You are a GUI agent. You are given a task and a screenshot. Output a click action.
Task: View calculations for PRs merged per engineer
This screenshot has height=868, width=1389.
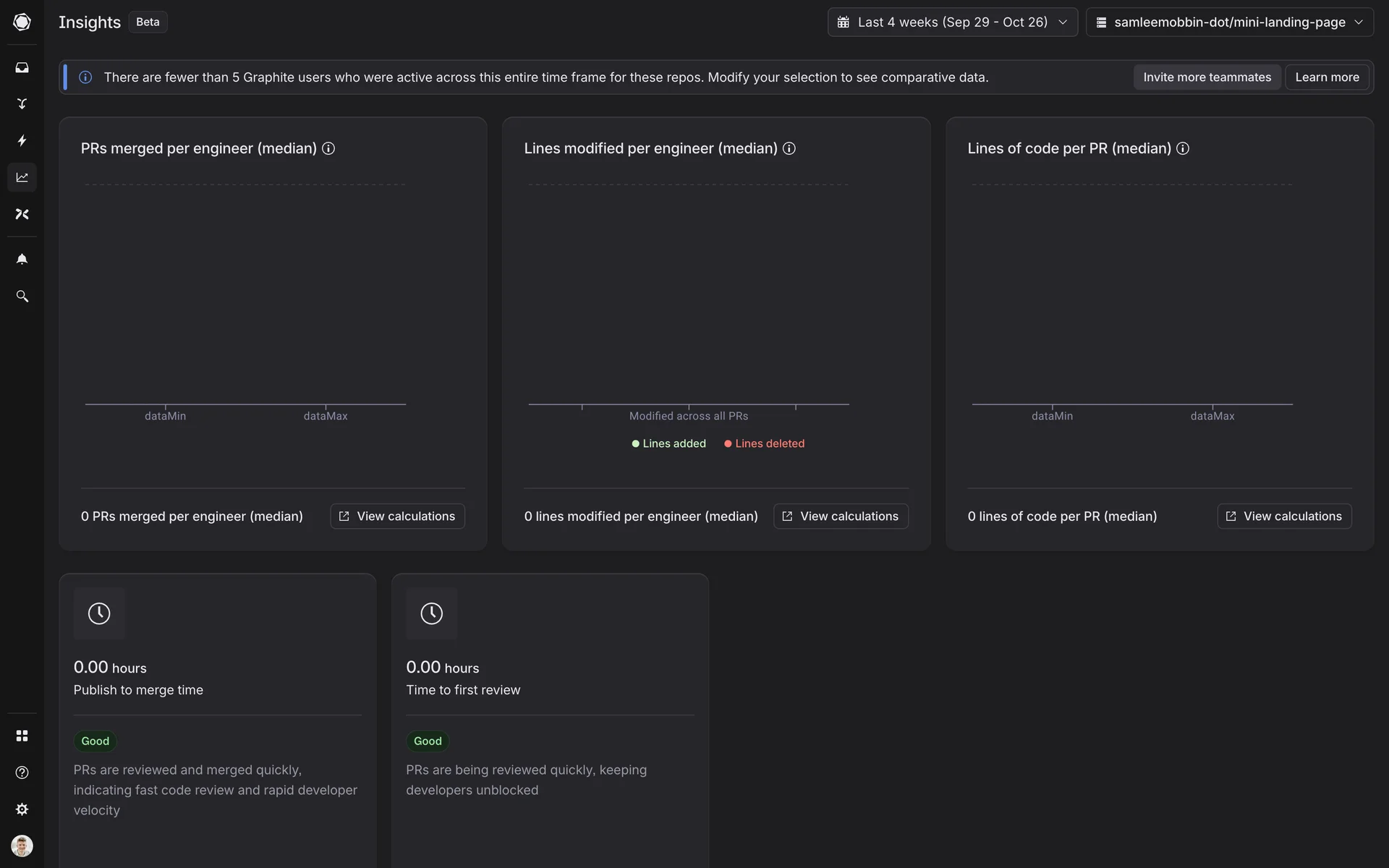coord(397,516)
